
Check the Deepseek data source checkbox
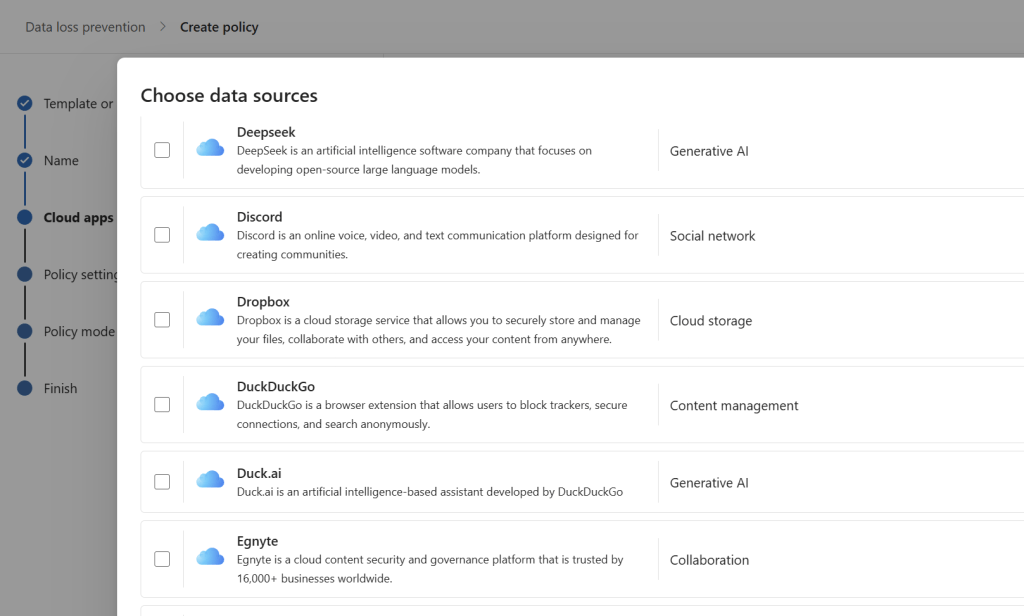click(162, 150)
